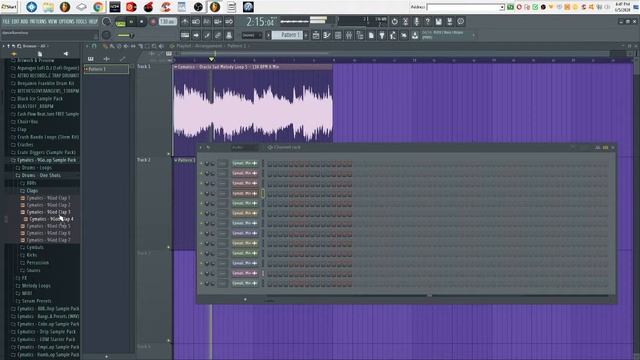The height and width of the screenshot is (360, 640).
Task: Click the view channel rack icon
Action: click(x=338, y=36)
